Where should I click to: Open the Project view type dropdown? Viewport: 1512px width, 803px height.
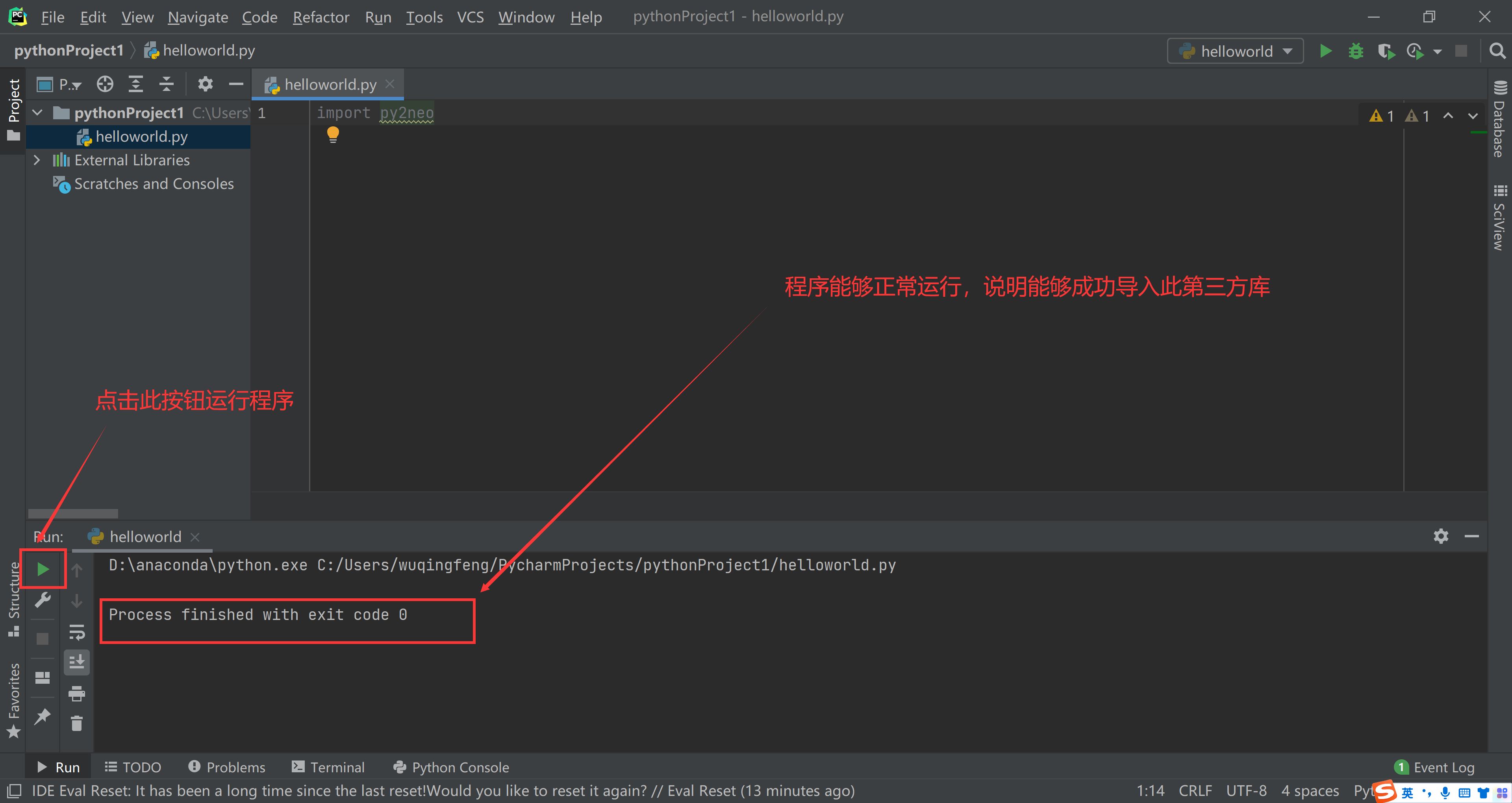click(59, 84)
